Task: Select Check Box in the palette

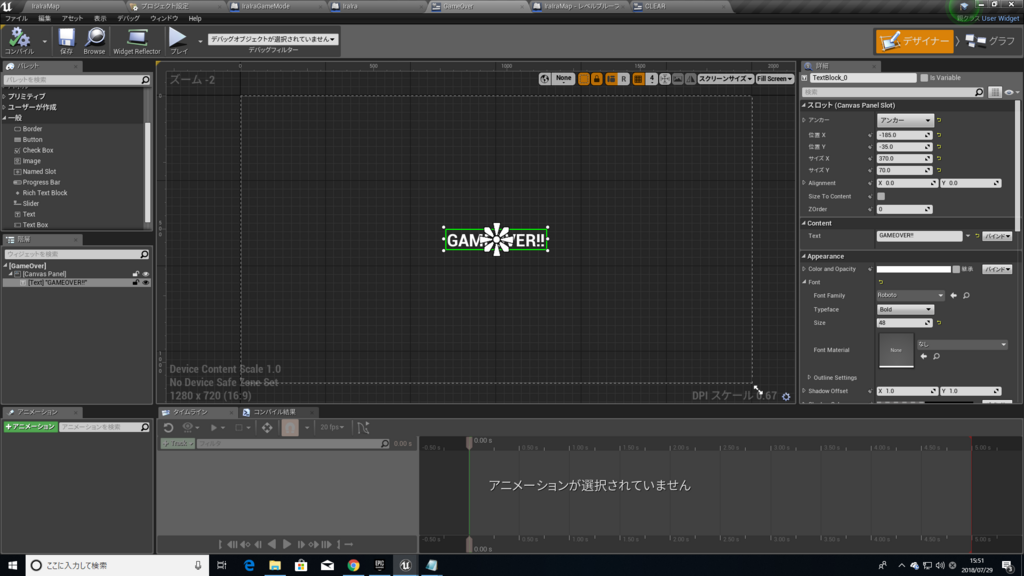Action: point(38,150)
